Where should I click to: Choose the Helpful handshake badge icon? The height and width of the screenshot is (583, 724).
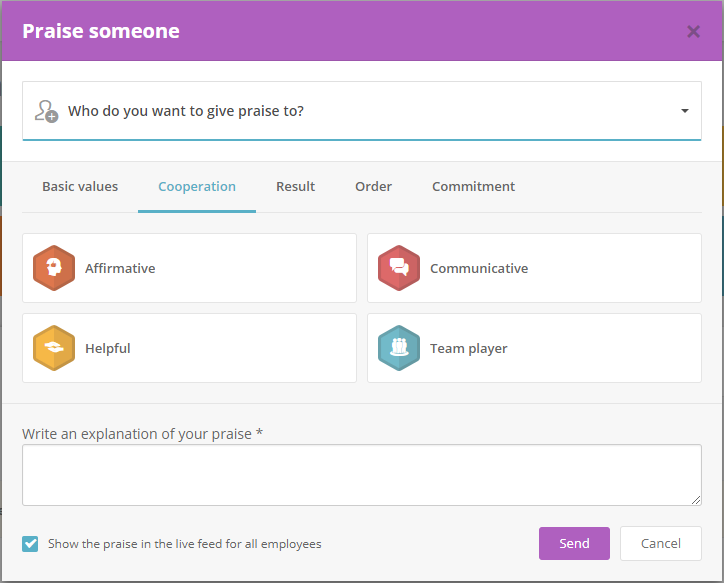(54, 348)
